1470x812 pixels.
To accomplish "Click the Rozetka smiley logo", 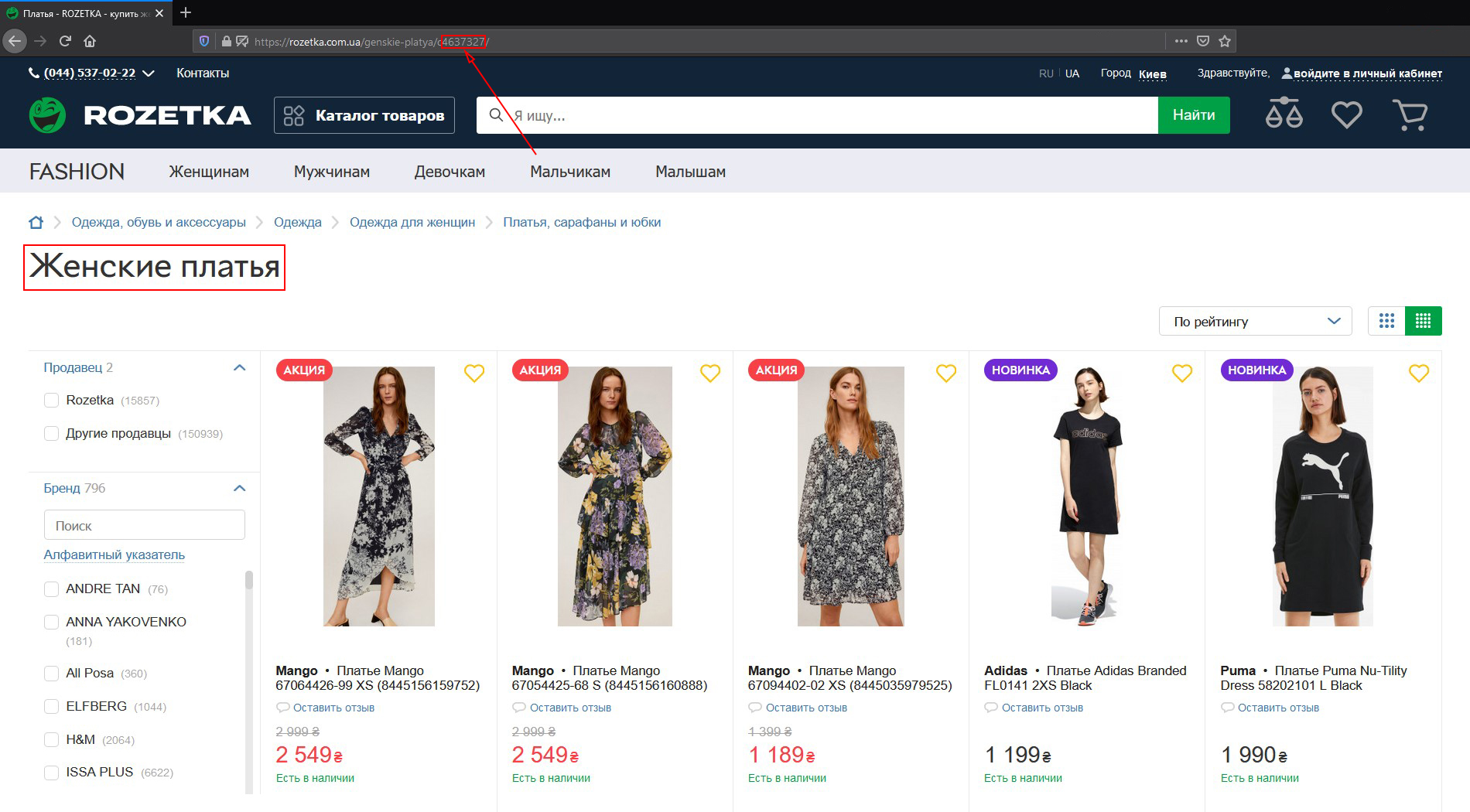I will [47, 115].
